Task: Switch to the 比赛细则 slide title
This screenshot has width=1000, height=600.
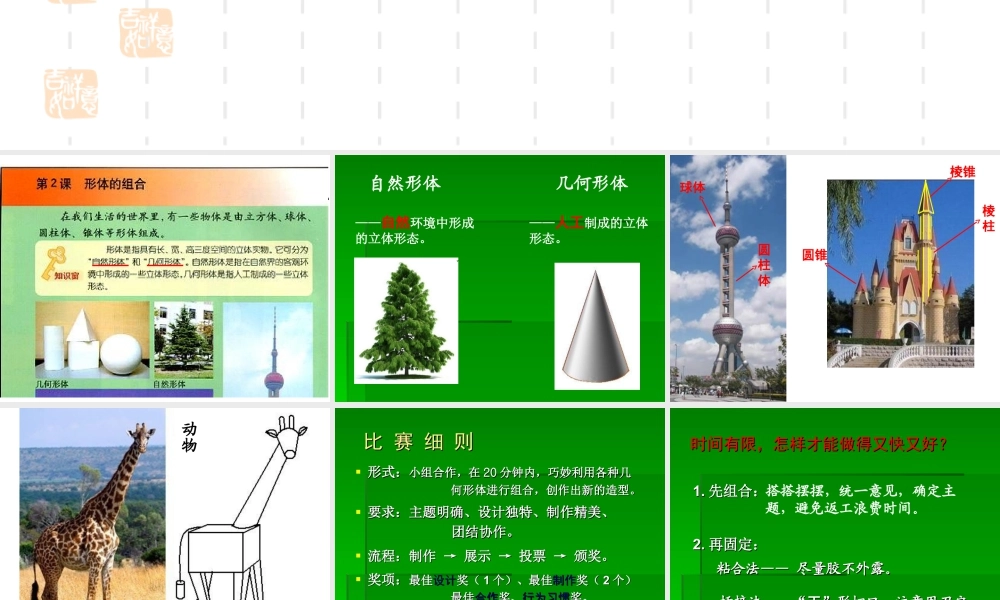Action: click(418, 441)
